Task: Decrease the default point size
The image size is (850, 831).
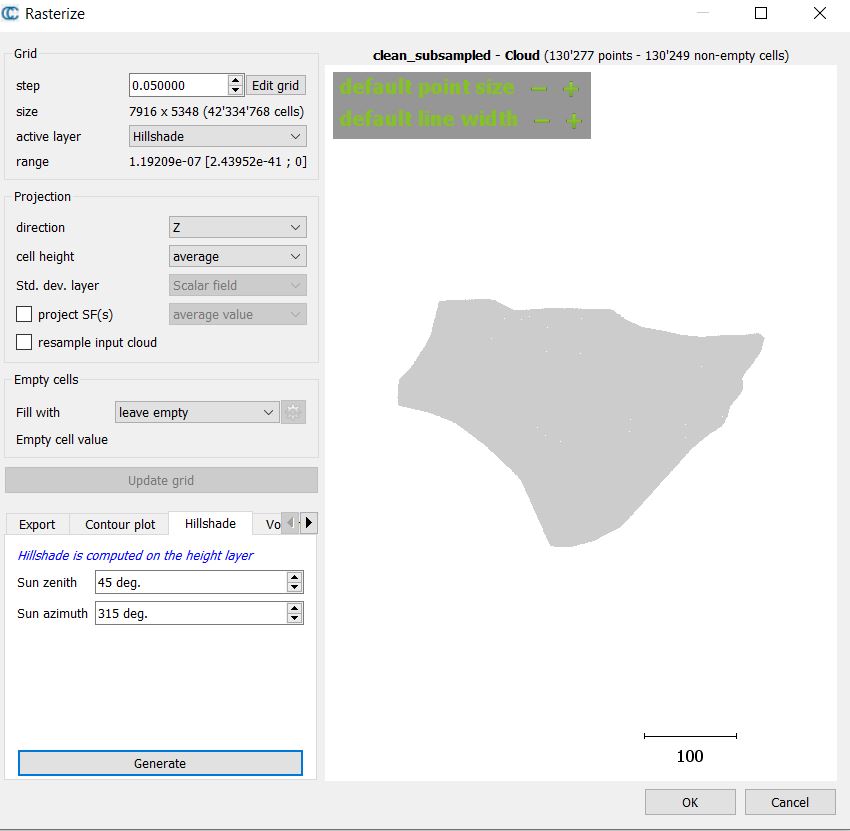Action: [538, 87]
